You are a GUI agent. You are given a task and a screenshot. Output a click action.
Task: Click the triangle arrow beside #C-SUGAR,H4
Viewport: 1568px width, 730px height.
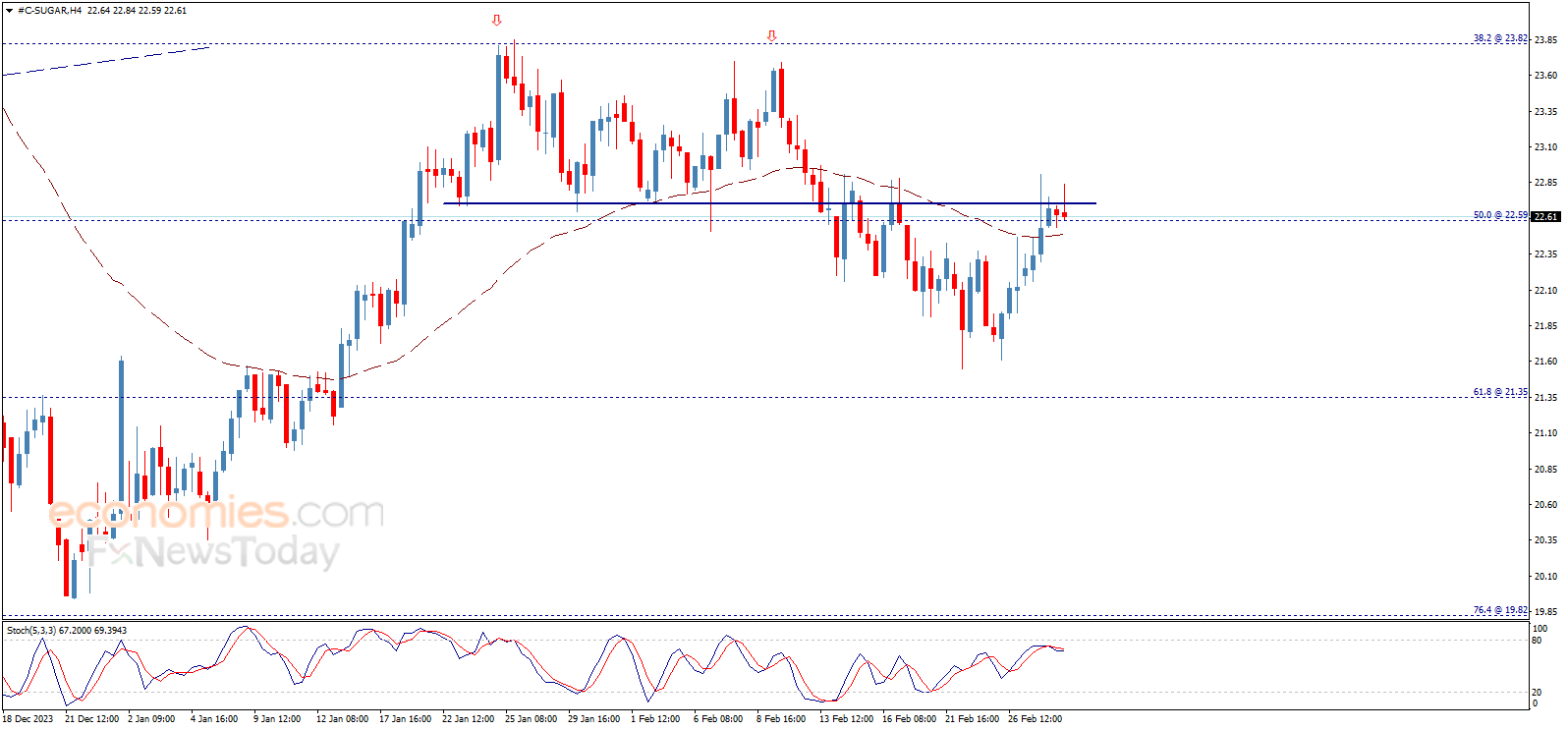click(x=10, y=11)
